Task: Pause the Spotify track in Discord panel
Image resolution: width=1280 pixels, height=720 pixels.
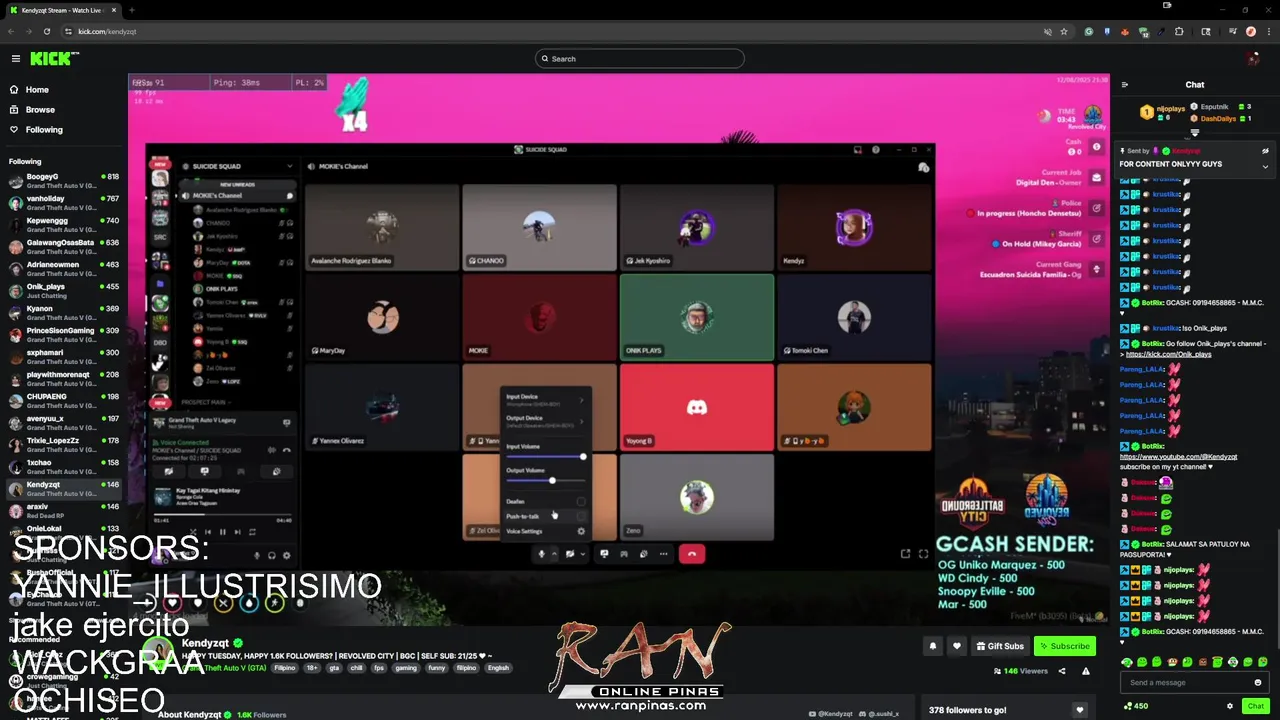Action: click(222, 532)
